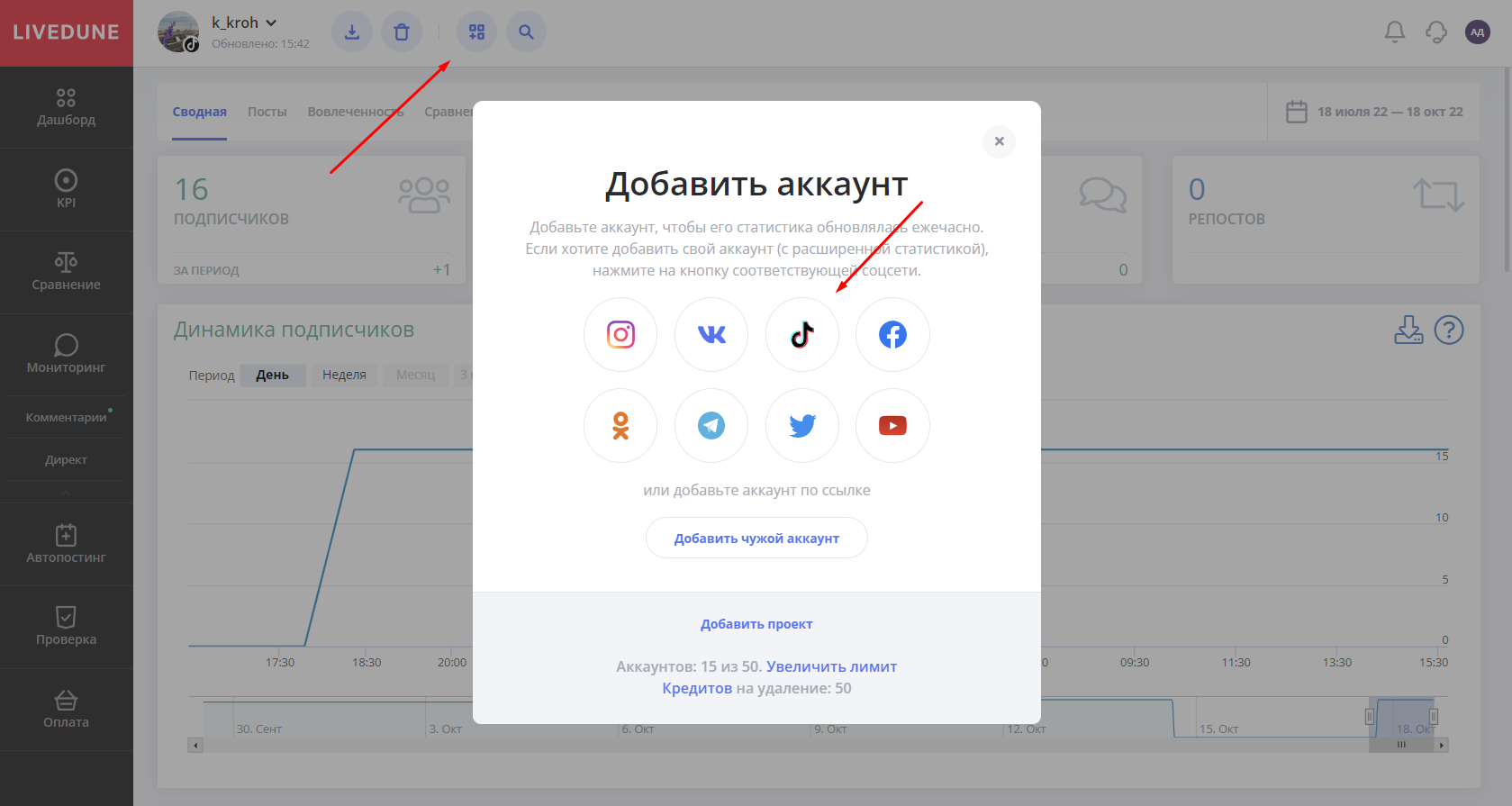
Task: Open Оплата in sidebar
Action: coord(67,710)
